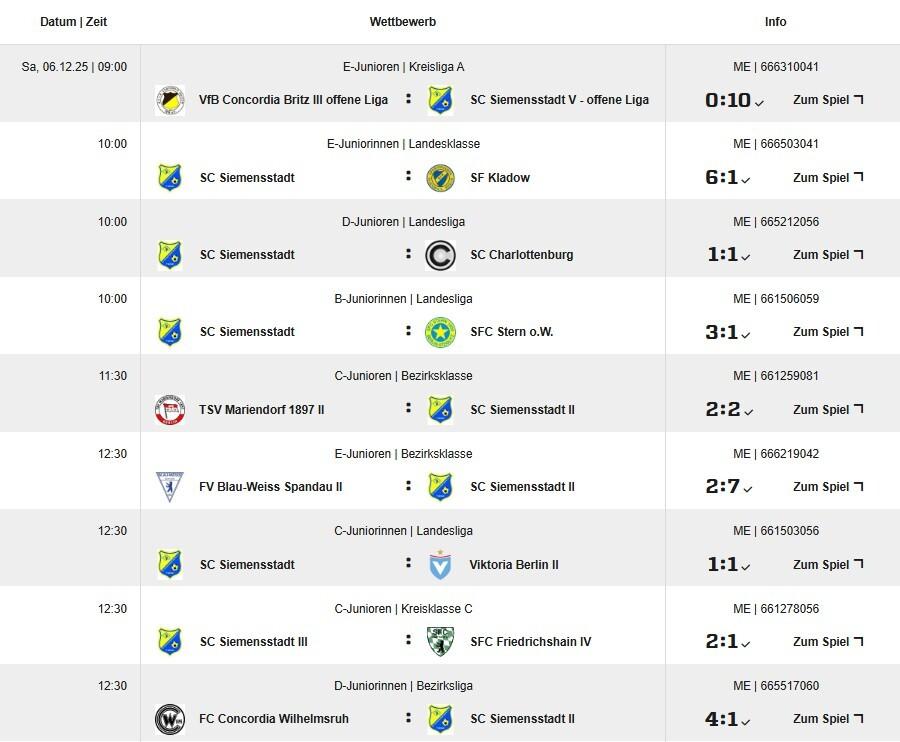Click the SFC Friedrichshain IV crest
Screen dimensions: 900x742
click(440, 641)
